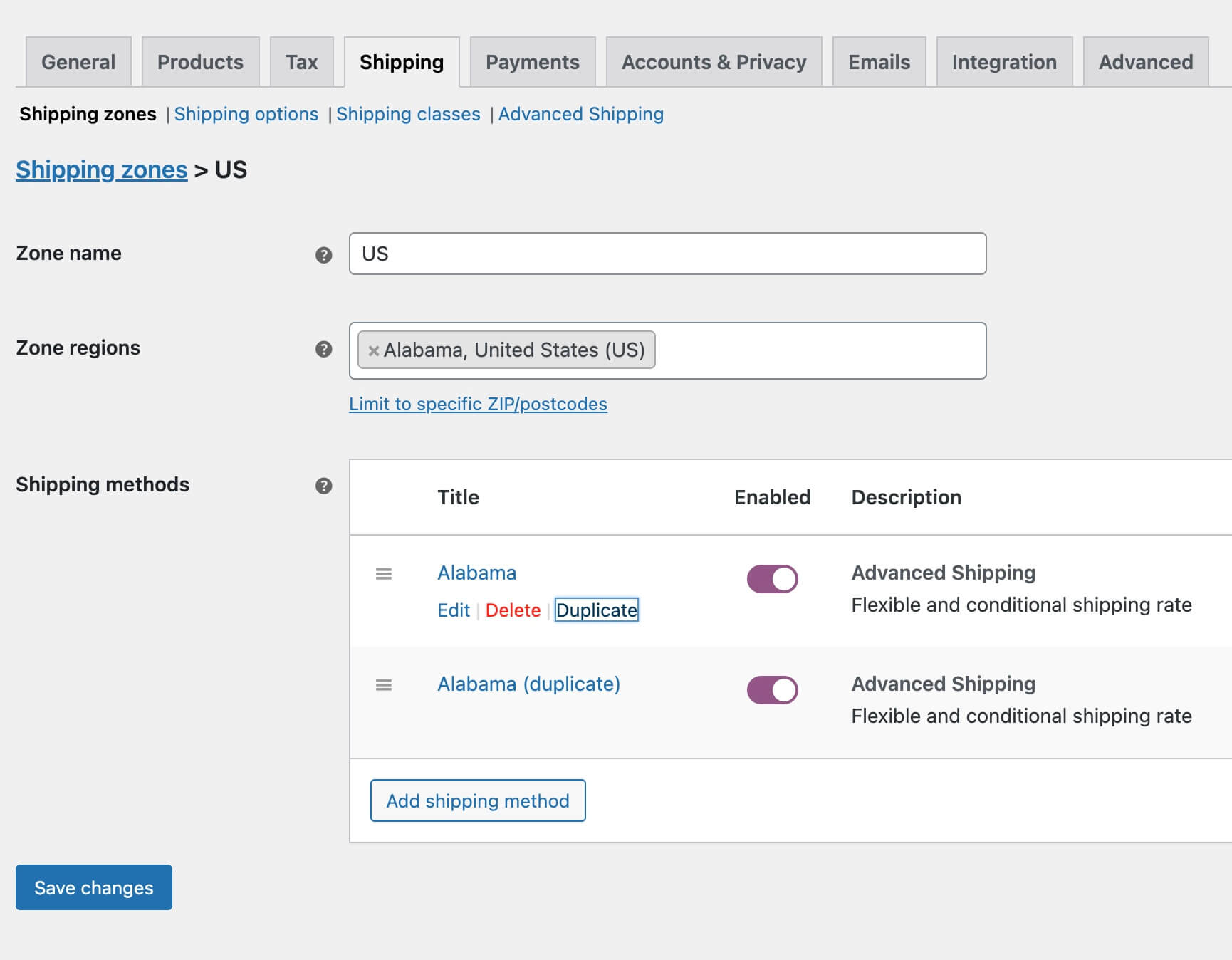This screenshot has height=960, width=1232.
Task: Click the Add shipping method button
Action: [x=478, y=800]
